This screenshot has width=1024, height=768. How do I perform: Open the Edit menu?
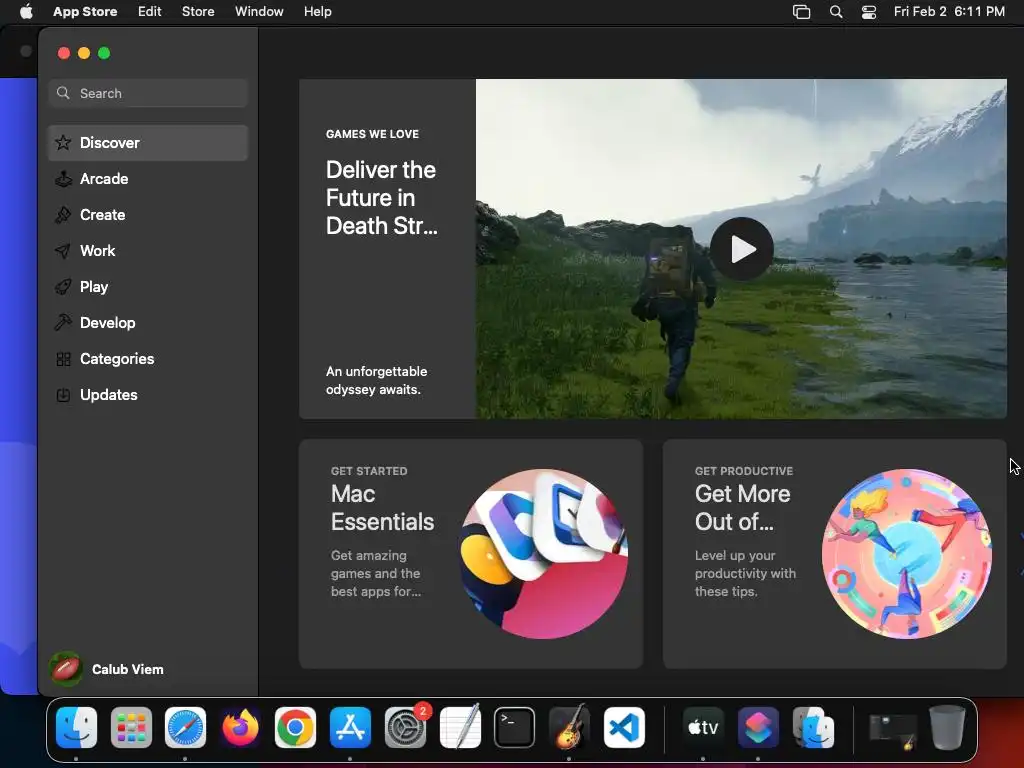[150, 11]
